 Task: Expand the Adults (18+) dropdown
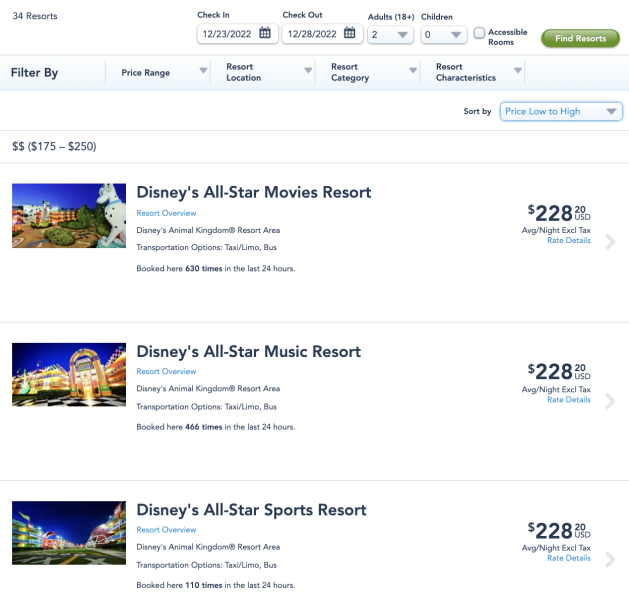pyautogui.click(x=390, y=34)
